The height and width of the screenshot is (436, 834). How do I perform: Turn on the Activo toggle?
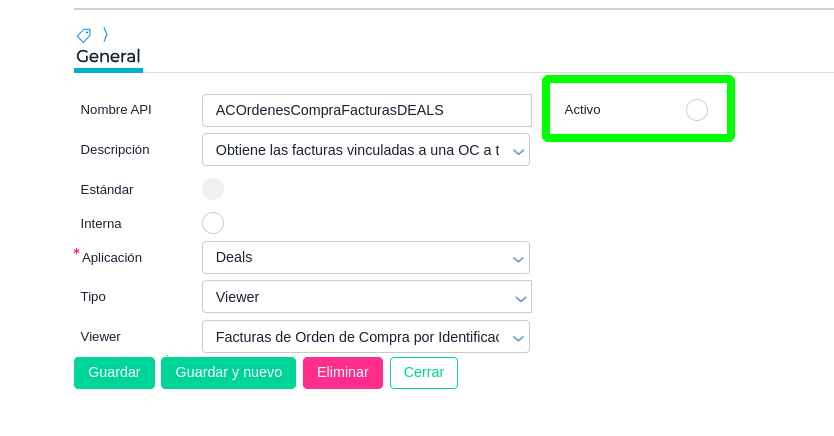tap(697, 110)
